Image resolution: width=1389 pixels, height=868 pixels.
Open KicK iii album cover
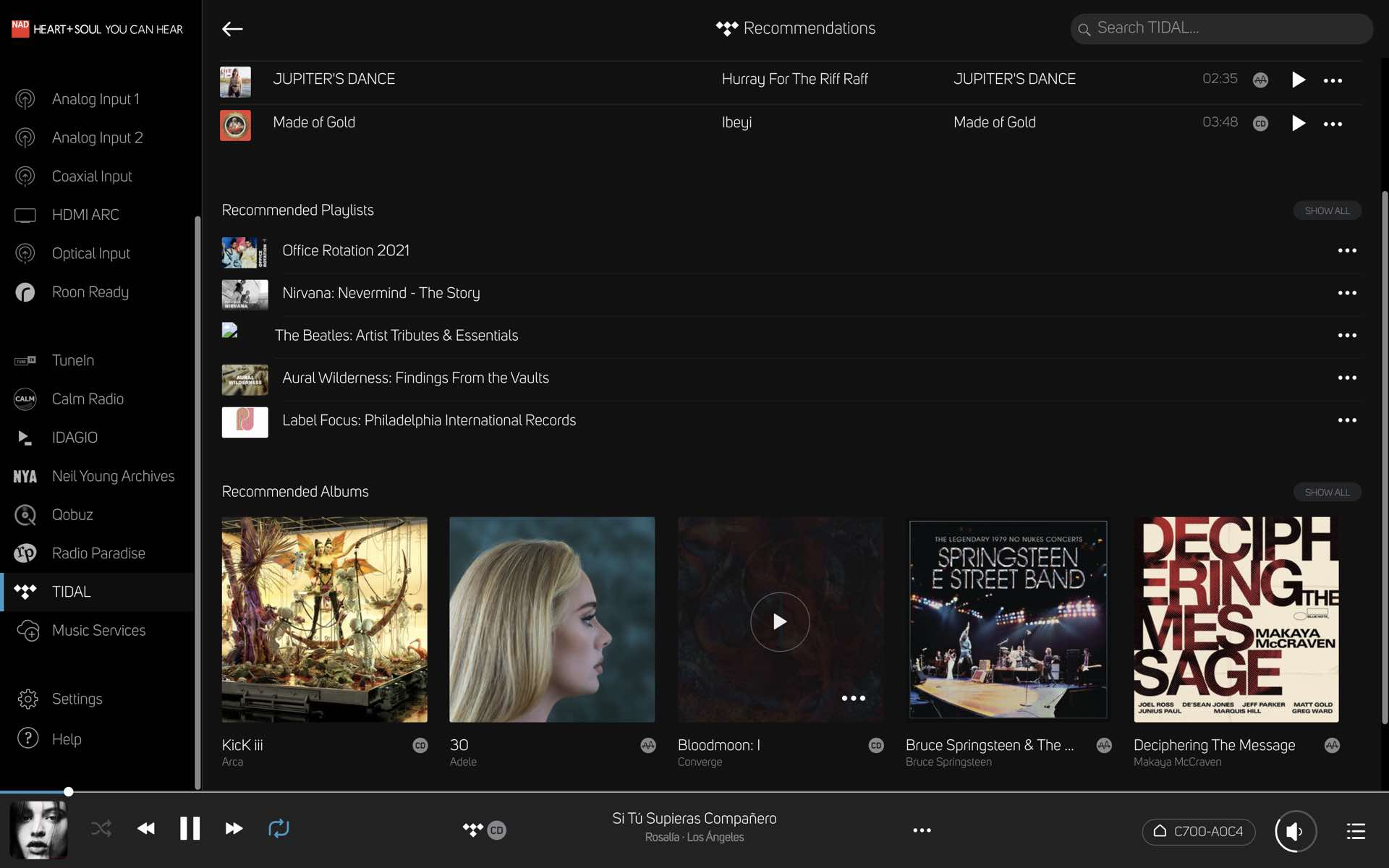tap(324, 619)
